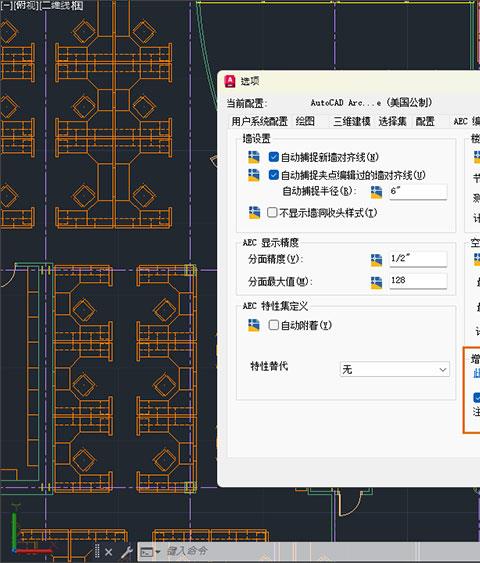Image resolution: width=480 pixels, height=563 pixels.
Task: Click the 分面最大值(M) input field
Action: pos(418,281)
